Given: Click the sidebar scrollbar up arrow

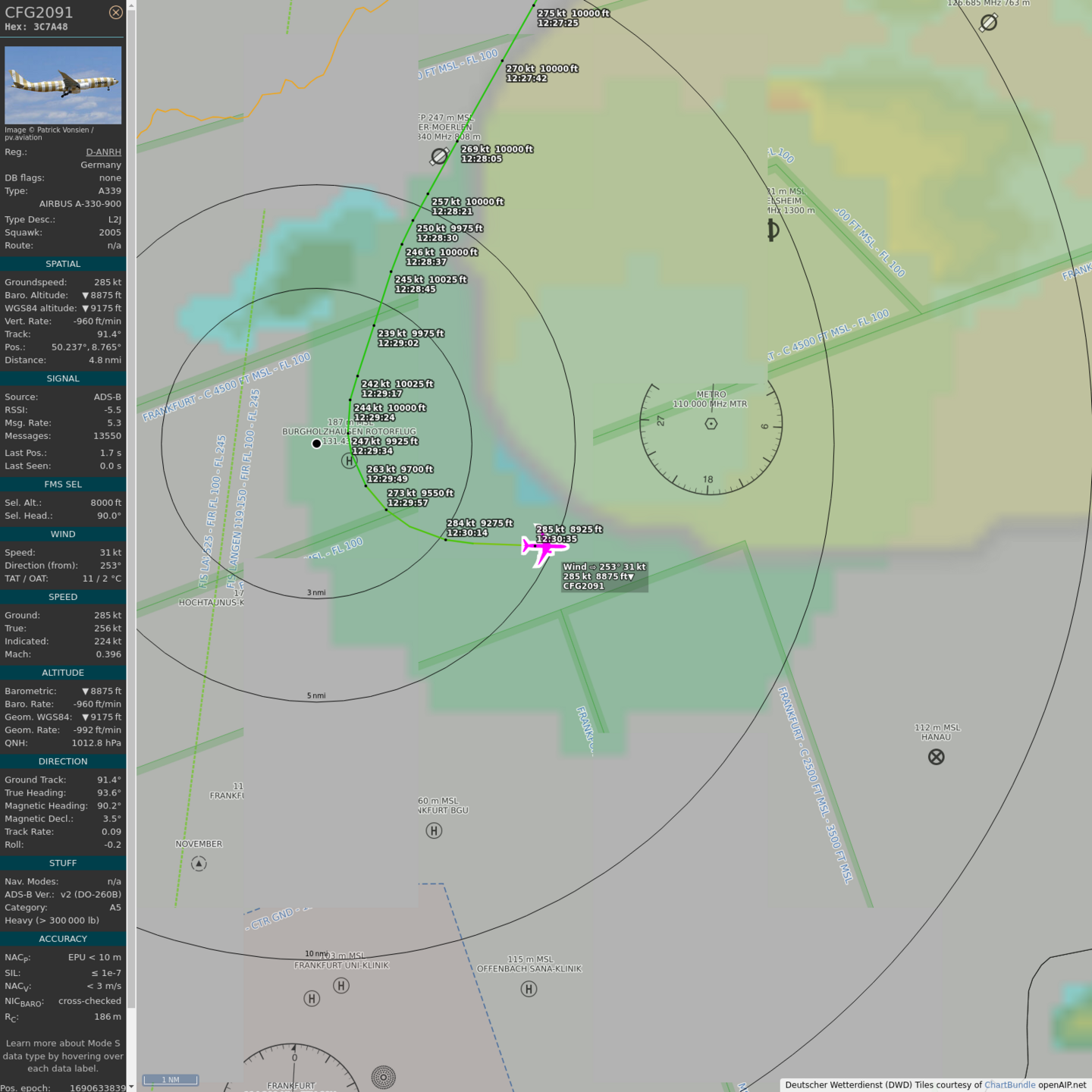Looking at the screenshot, I should click(131, 5).
